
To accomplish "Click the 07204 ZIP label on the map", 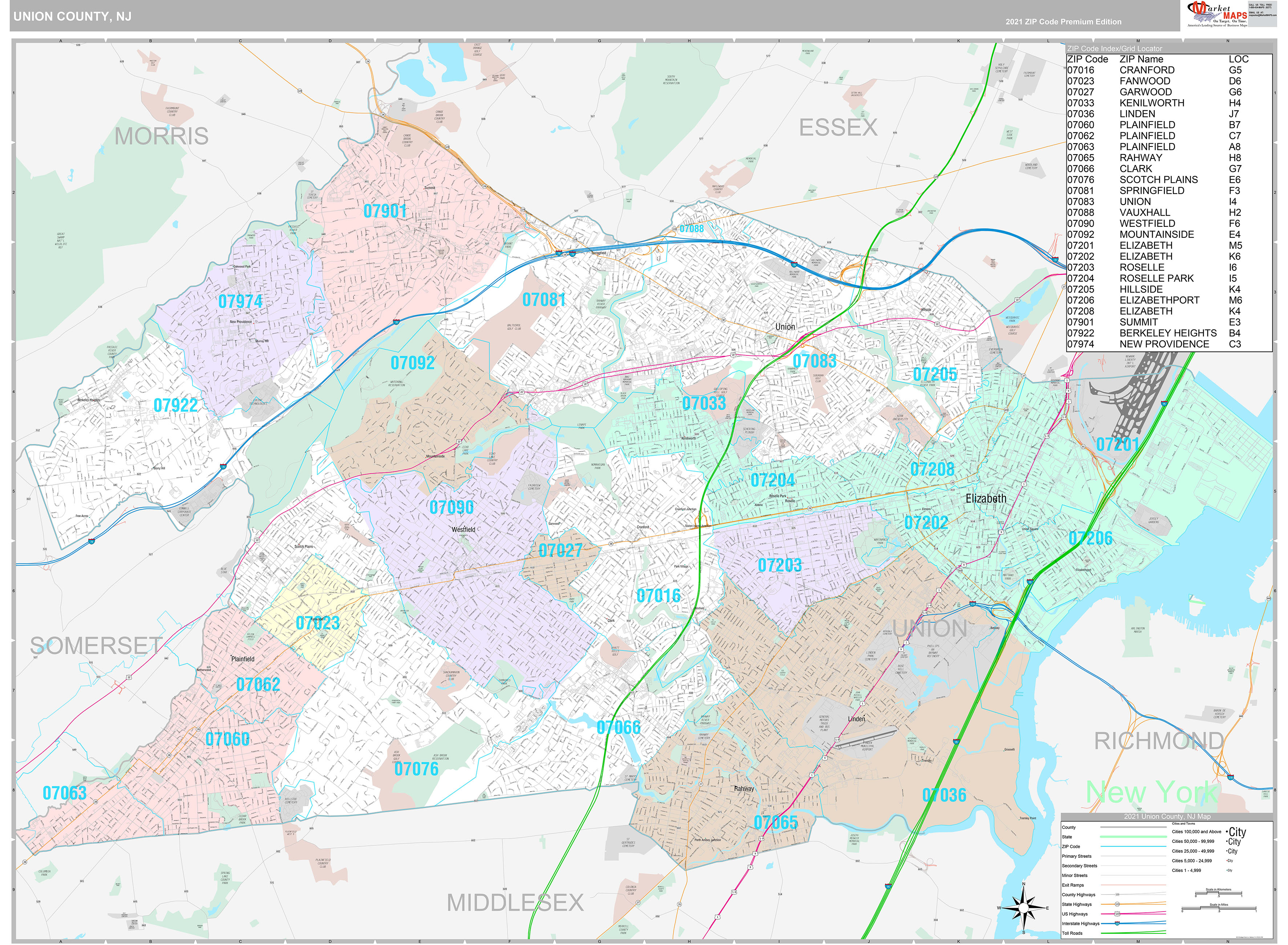I will (772, 480).
